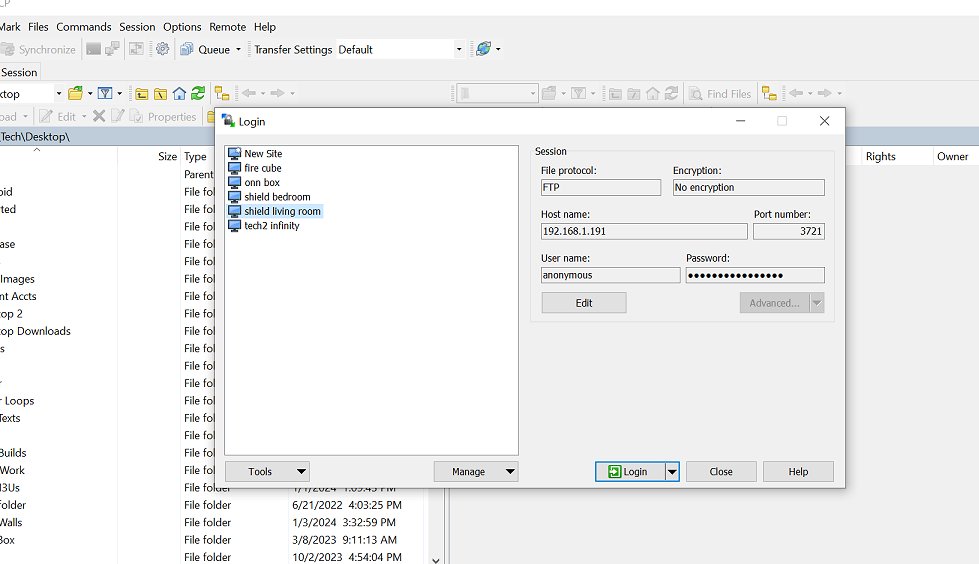979x564 pixels.
Task: Click the Close button in Login dialog
Action: 721,472
